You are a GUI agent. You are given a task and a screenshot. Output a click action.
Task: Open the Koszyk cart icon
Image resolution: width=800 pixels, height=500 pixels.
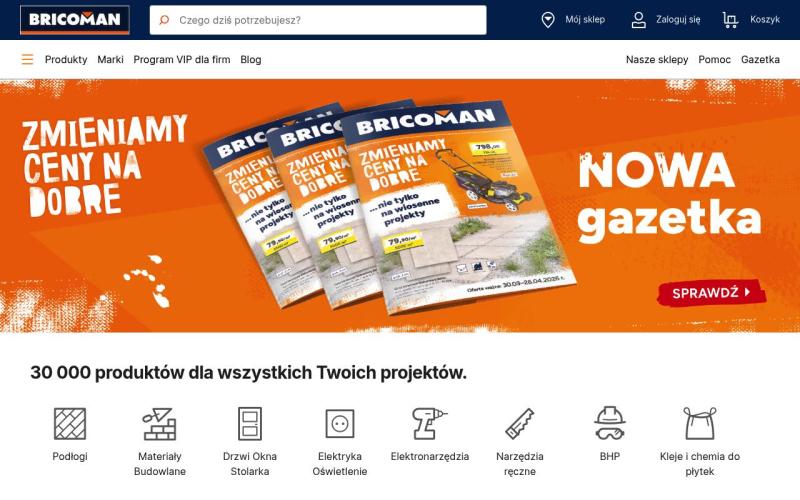tap(730, 20)
